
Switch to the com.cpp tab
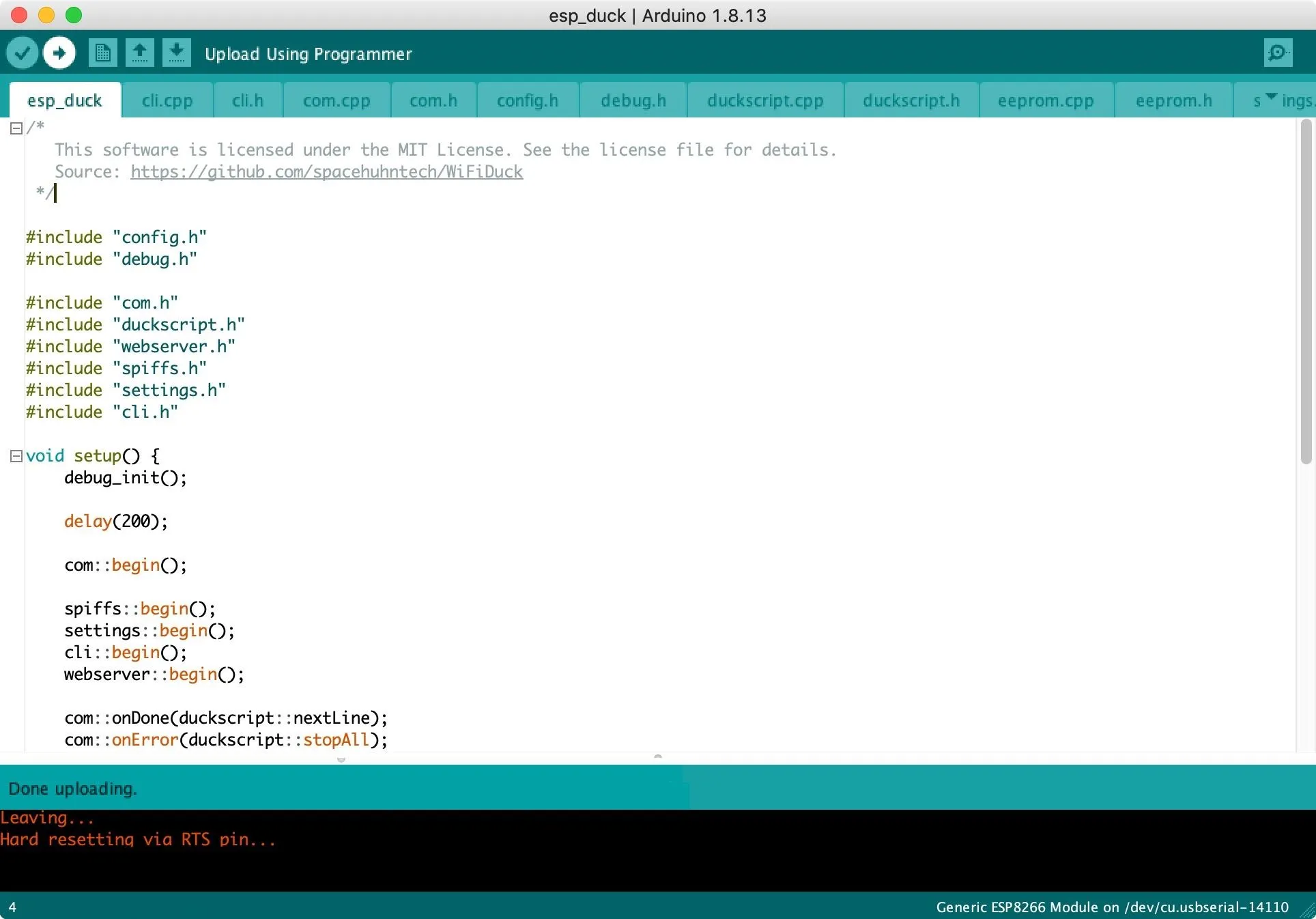337,100
